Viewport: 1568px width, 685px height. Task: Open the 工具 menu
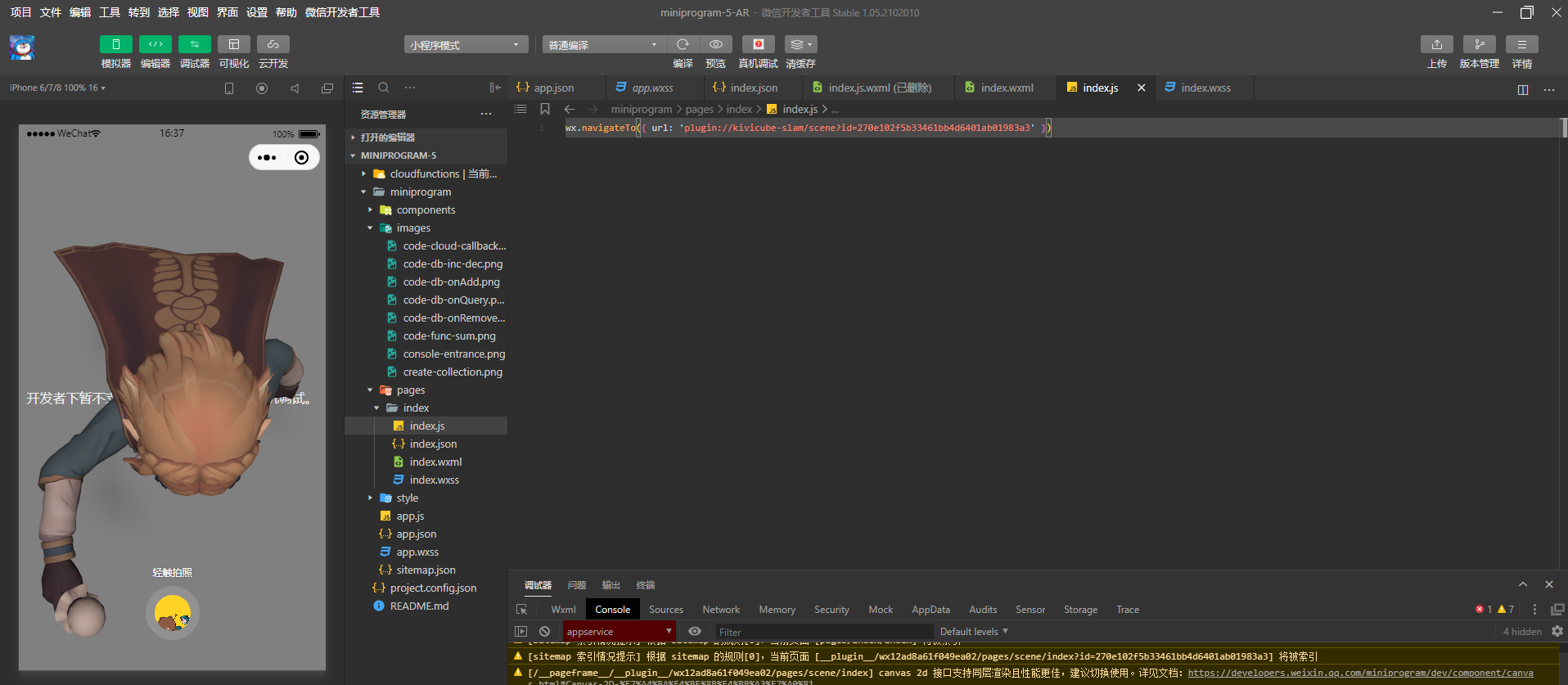point(110,12)
